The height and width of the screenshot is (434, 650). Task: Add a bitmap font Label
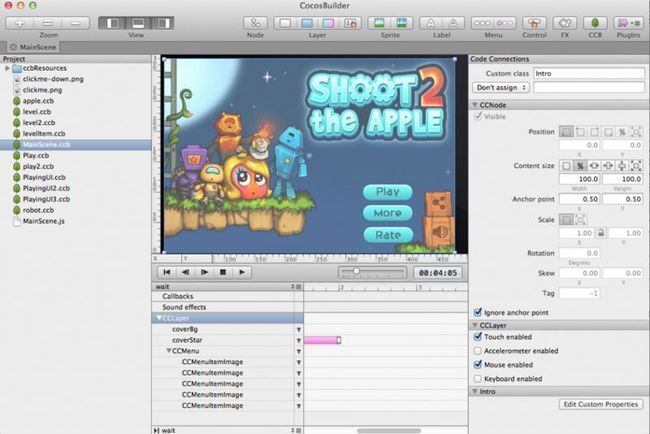431,23
